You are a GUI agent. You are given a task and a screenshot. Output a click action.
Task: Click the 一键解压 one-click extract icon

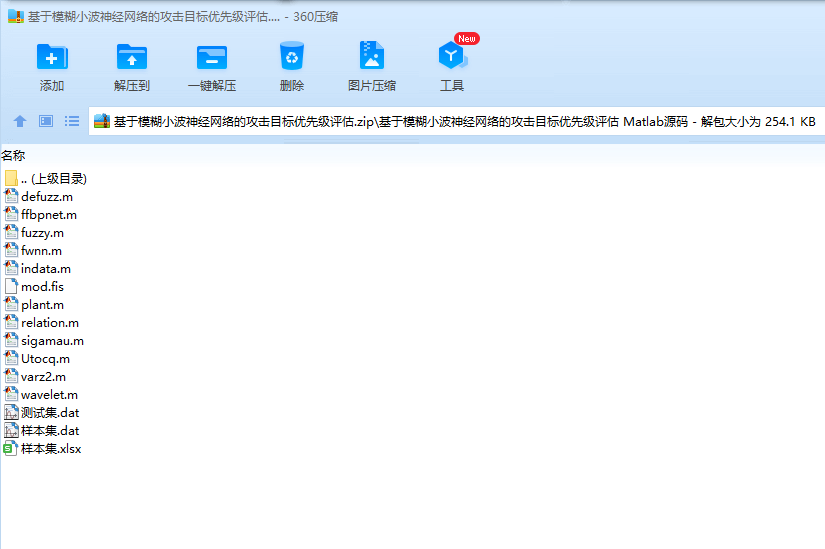pos(212,57)
